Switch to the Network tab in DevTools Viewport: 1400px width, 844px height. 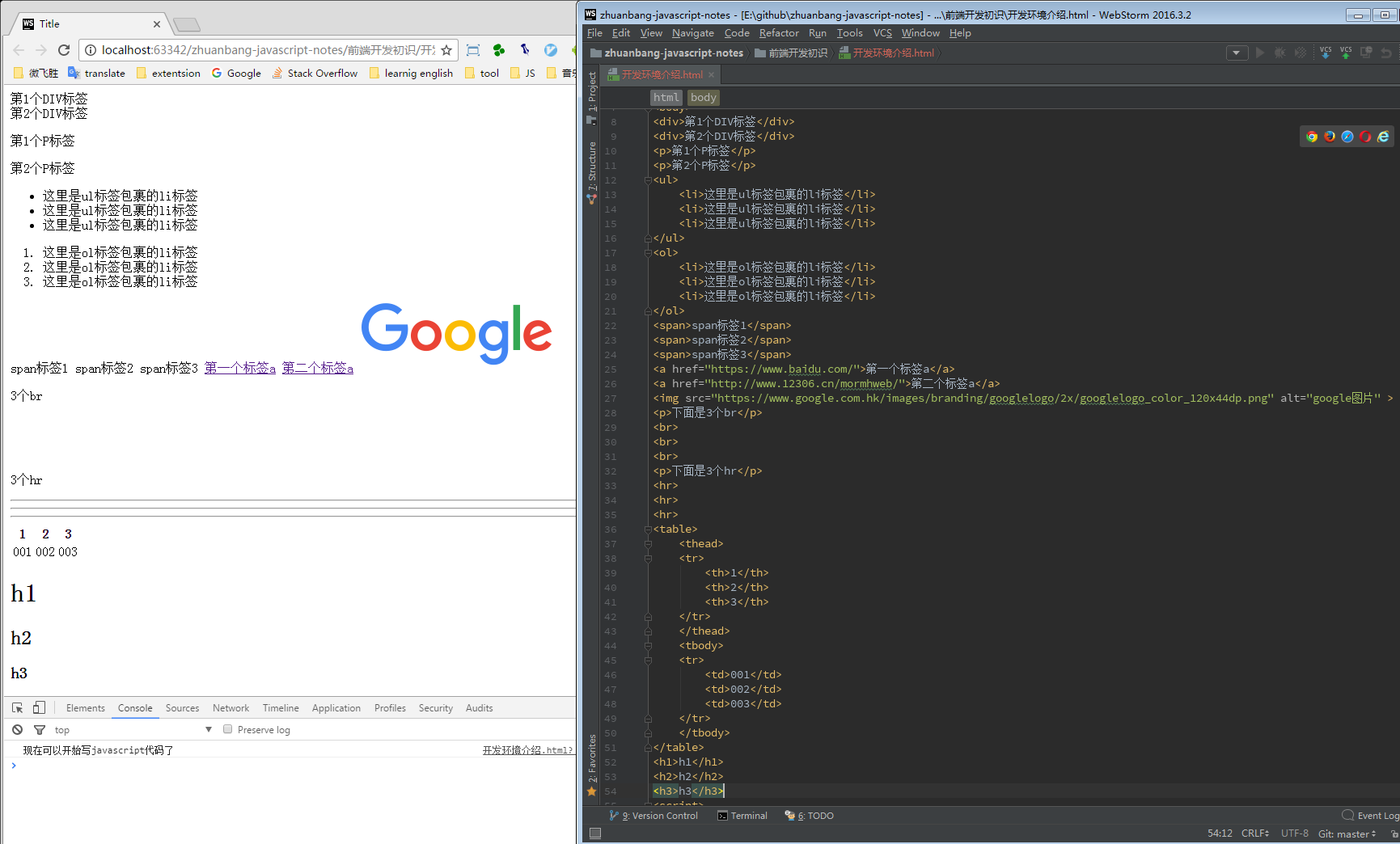click(231, 708)
